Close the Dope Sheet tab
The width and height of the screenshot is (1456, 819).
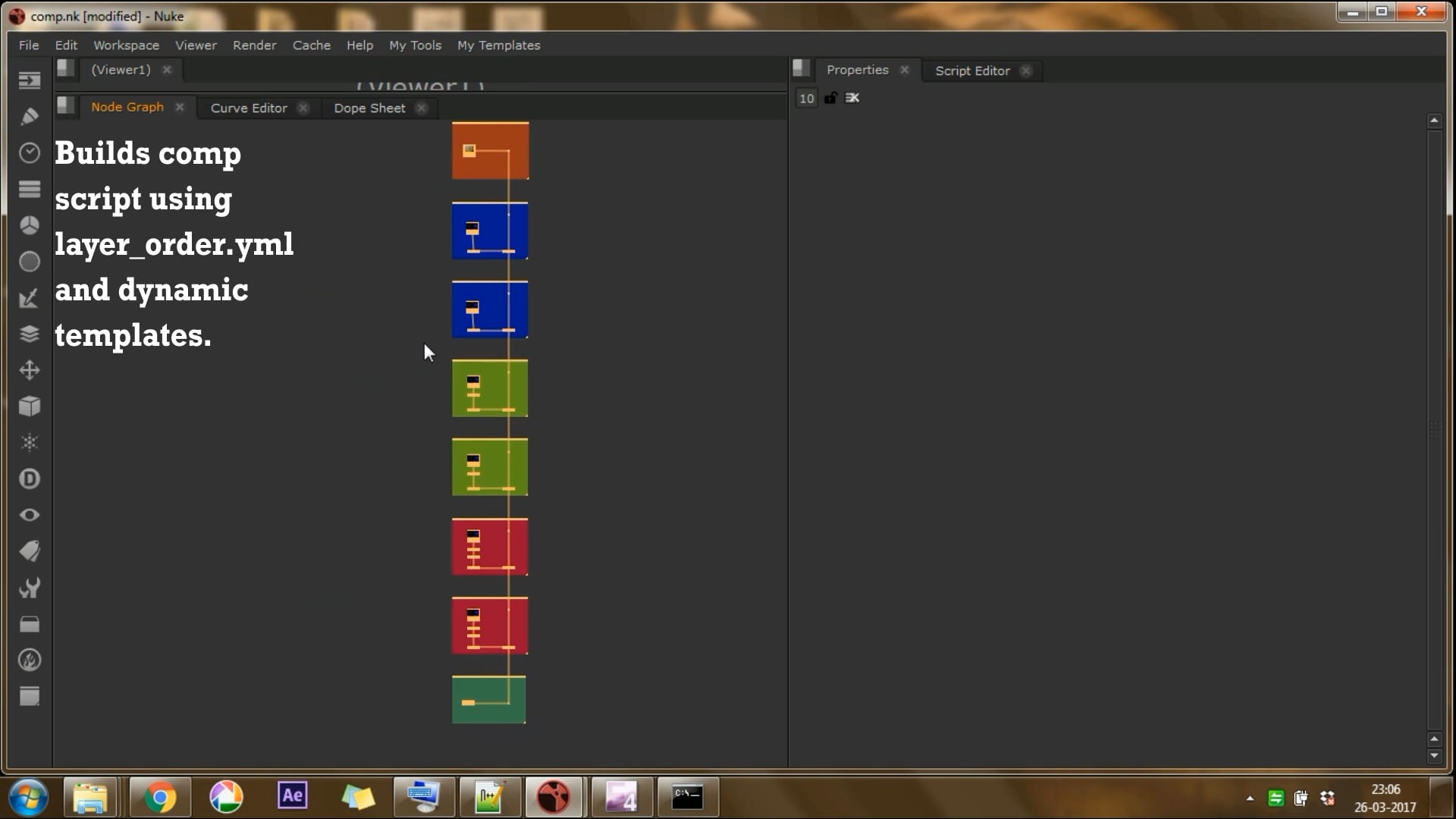click(x=422, y=108)
